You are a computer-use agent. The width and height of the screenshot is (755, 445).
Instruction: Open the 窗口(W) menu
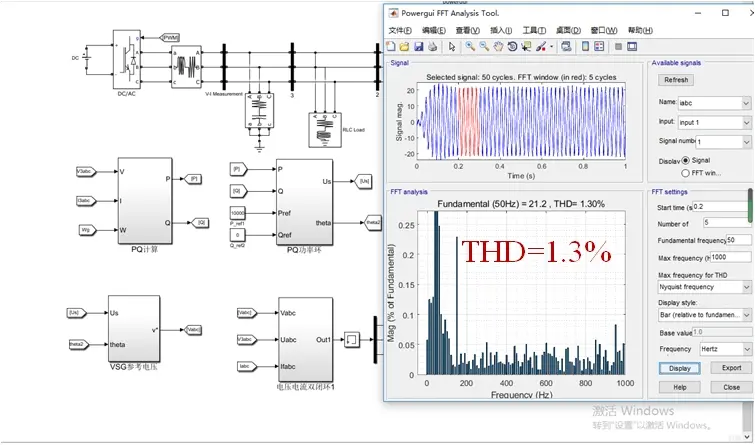[604, 30]
